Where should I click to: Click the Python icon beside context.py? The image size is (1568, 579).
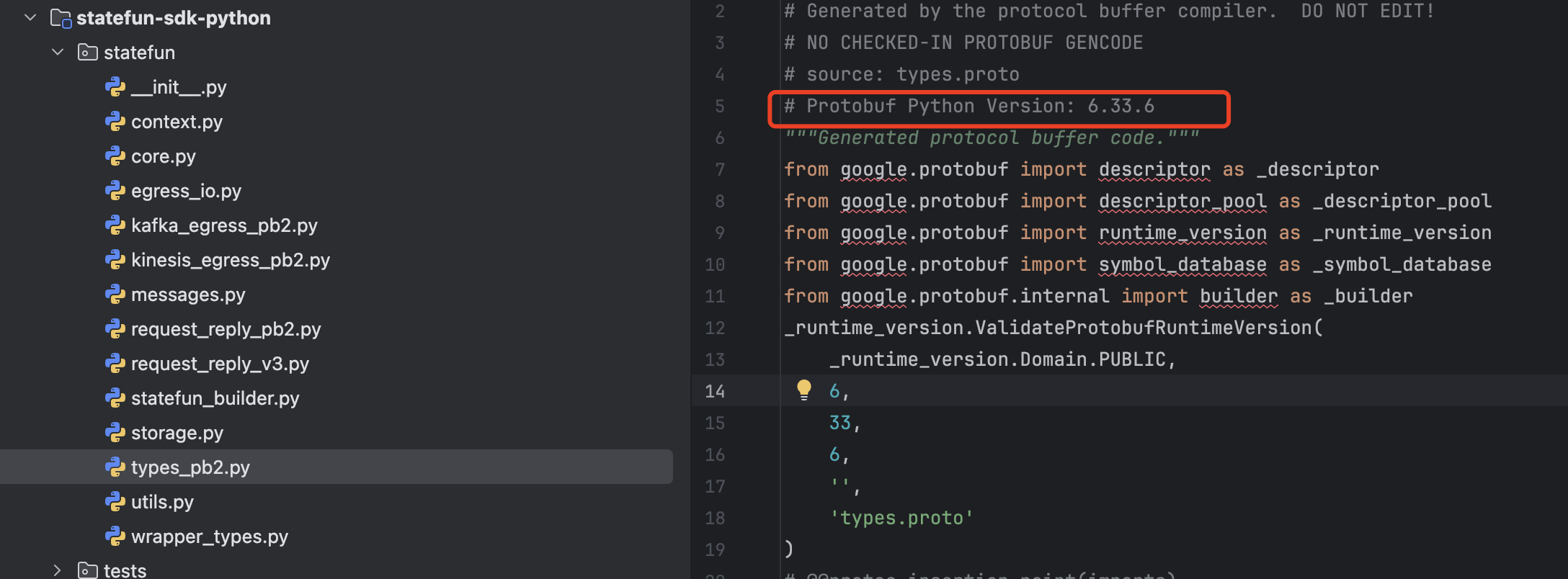[115, 122]
